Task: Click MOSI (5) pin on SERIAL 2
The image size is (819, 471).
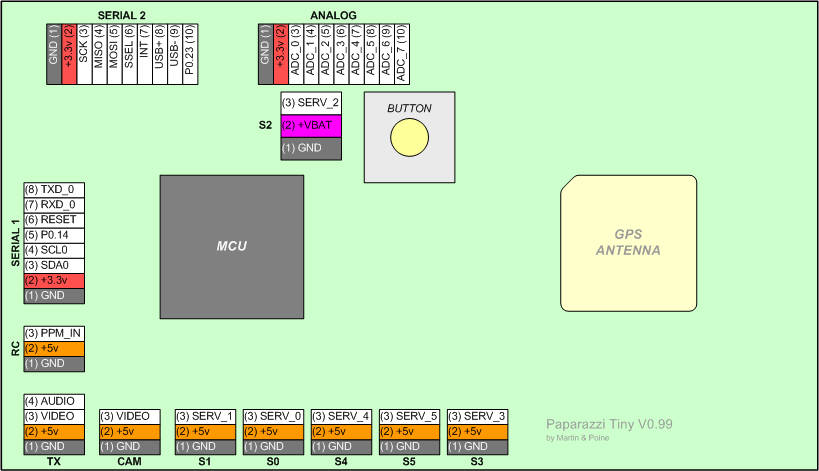Action: (x=114, y=54)
